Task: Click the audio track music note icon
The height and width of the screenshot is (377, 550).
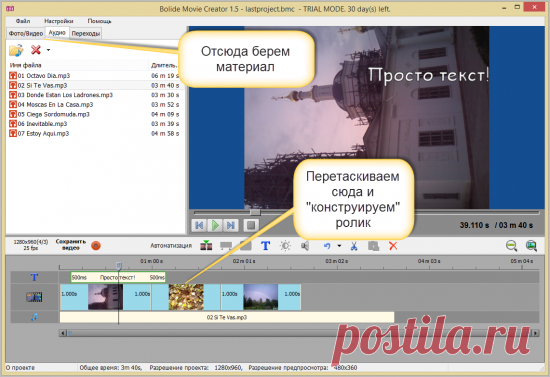Action: point(34,317)
